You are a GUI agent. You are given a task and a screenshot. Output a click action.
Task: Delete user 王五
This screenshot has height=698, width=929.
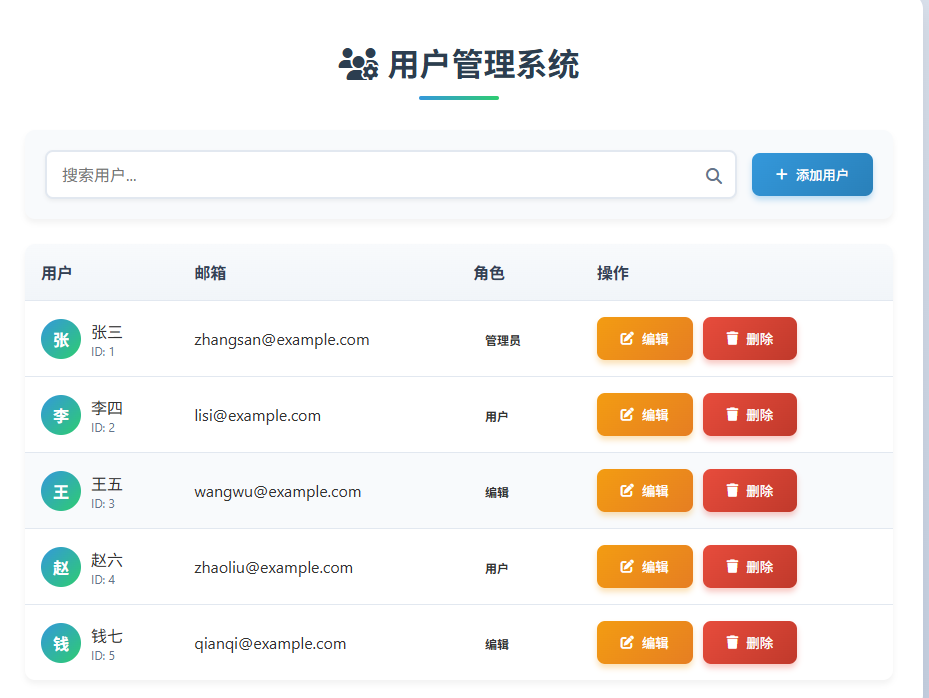point(749,491)
